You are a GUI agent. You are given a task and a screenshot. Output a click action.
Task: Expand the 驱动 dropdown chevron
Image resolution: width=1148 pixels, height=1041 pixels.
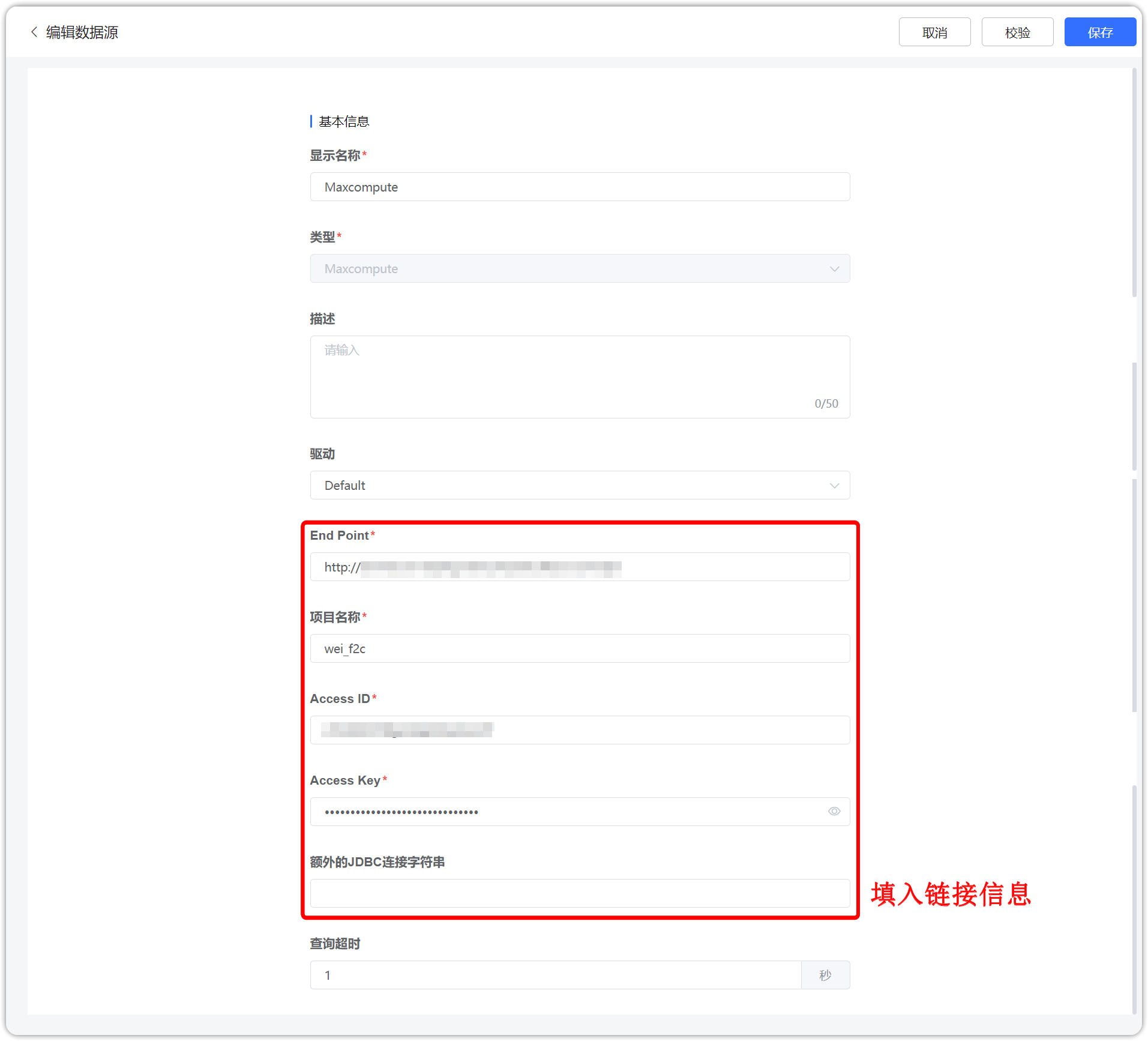tap(834, 485)
